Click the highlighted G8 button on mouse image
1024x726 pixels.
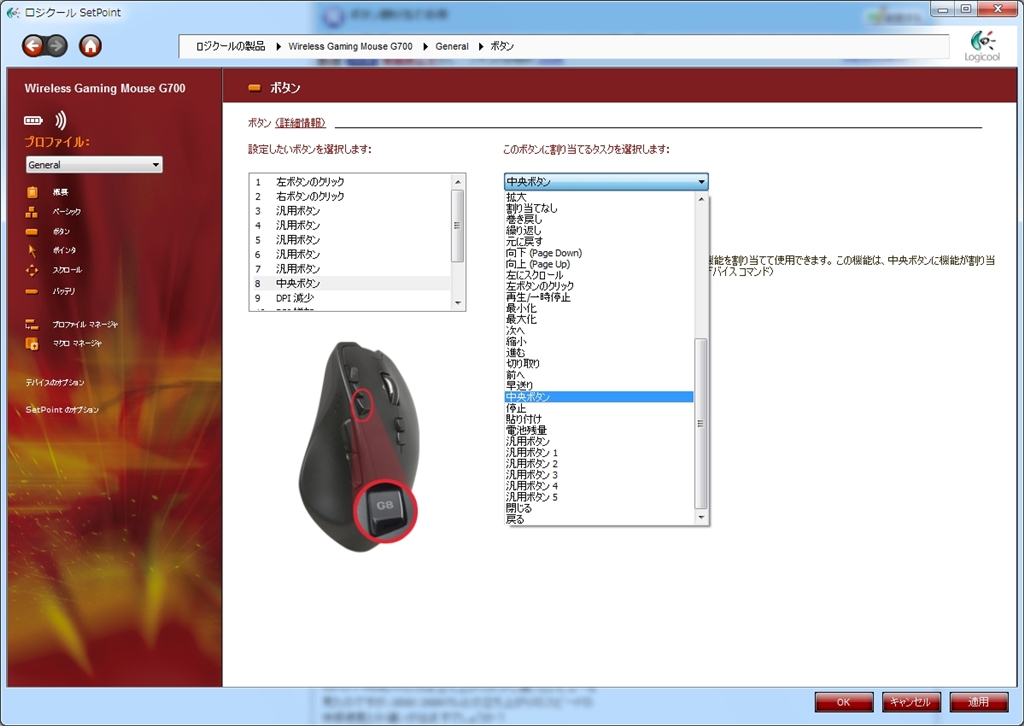(385, 511)
